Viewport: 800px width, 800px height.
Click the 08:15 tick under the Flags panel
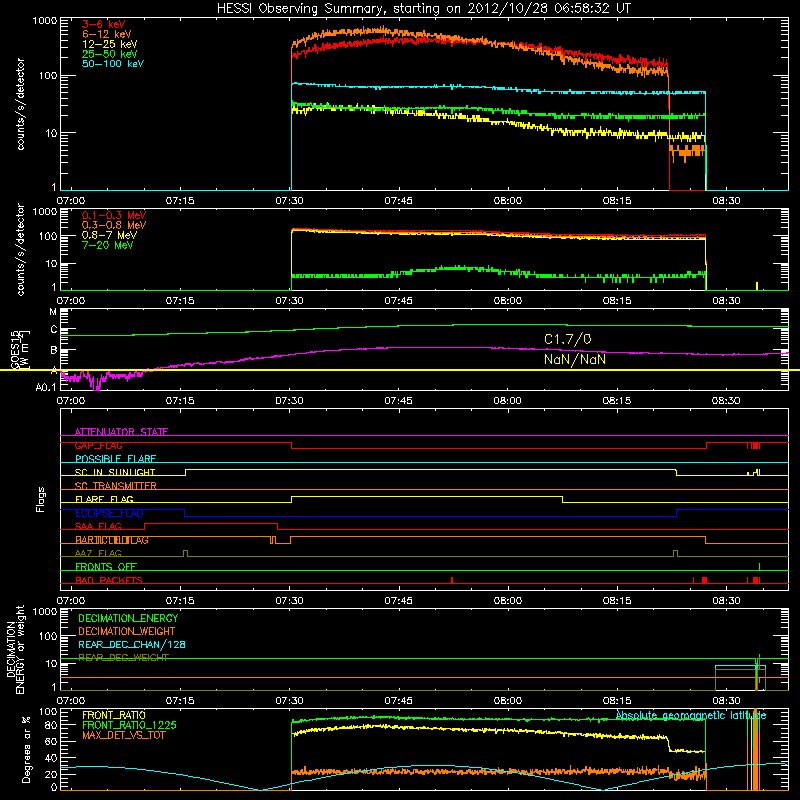[617, 601]
